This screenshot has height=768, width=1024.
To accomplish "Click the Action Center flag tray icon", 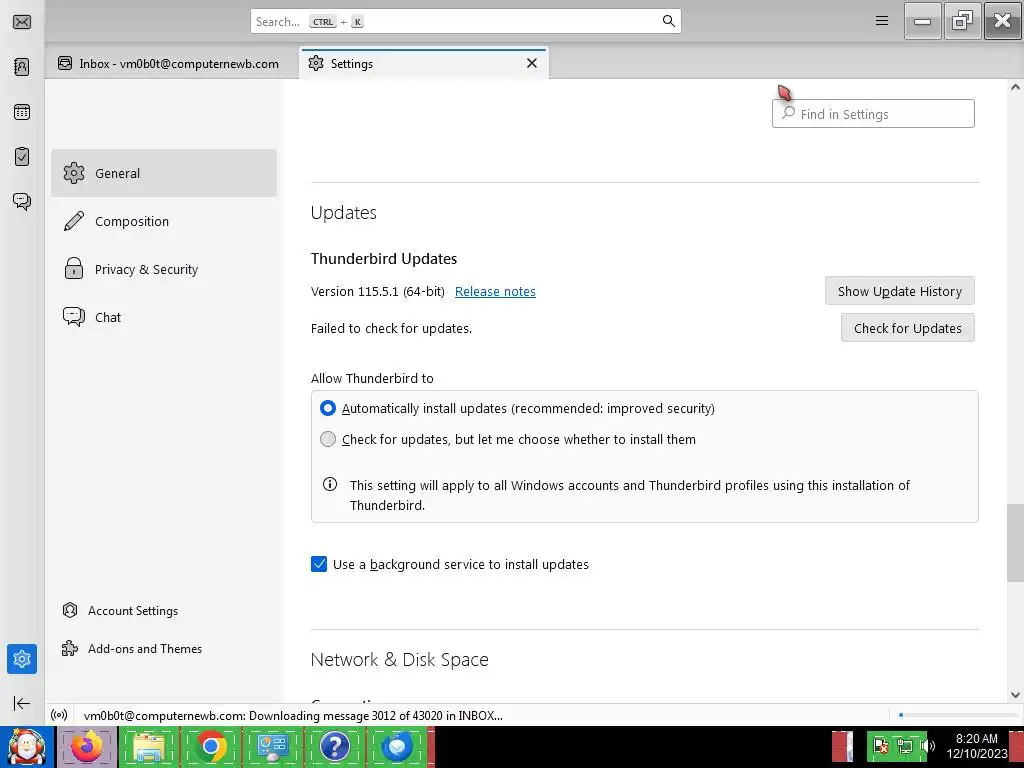I will pyautogui.click(x=881, y=746).
